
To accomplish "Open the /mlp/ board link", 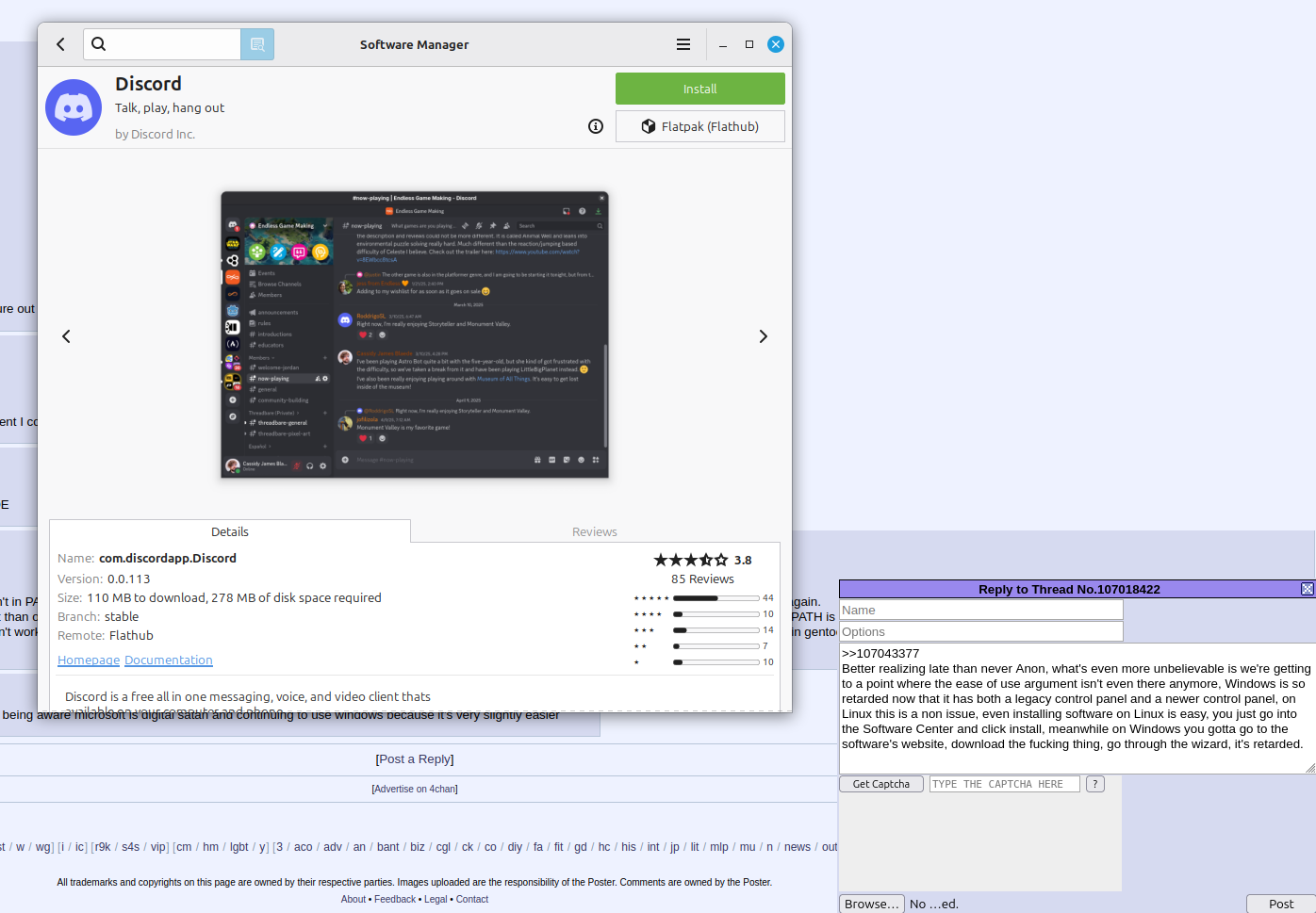I will 719,847.
